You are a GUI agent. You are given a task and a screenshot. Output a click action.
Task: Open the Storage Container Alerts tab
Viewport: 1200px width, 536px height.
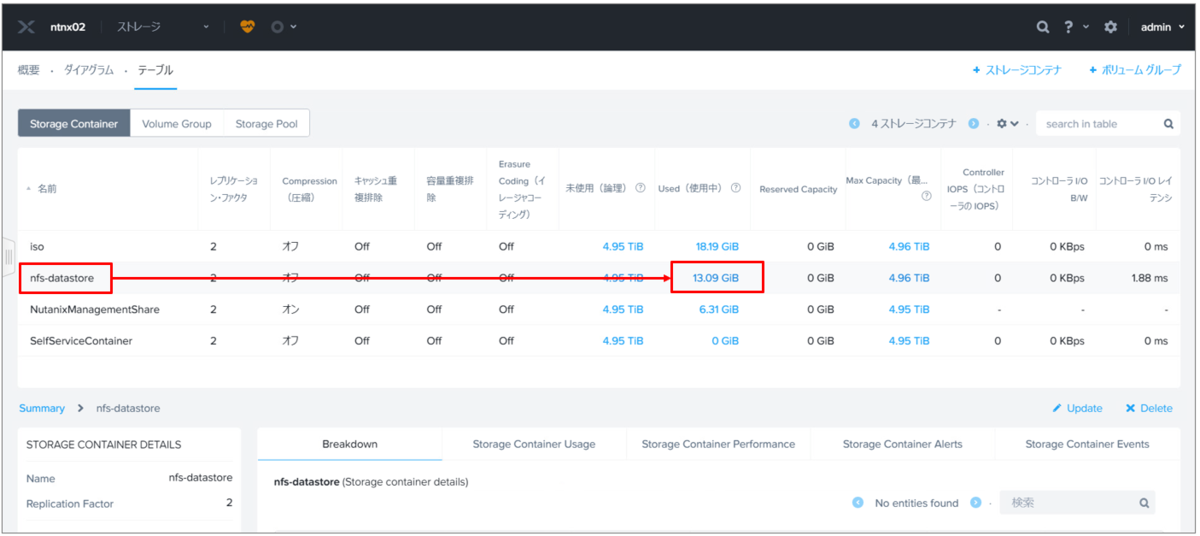pos(903,444)
